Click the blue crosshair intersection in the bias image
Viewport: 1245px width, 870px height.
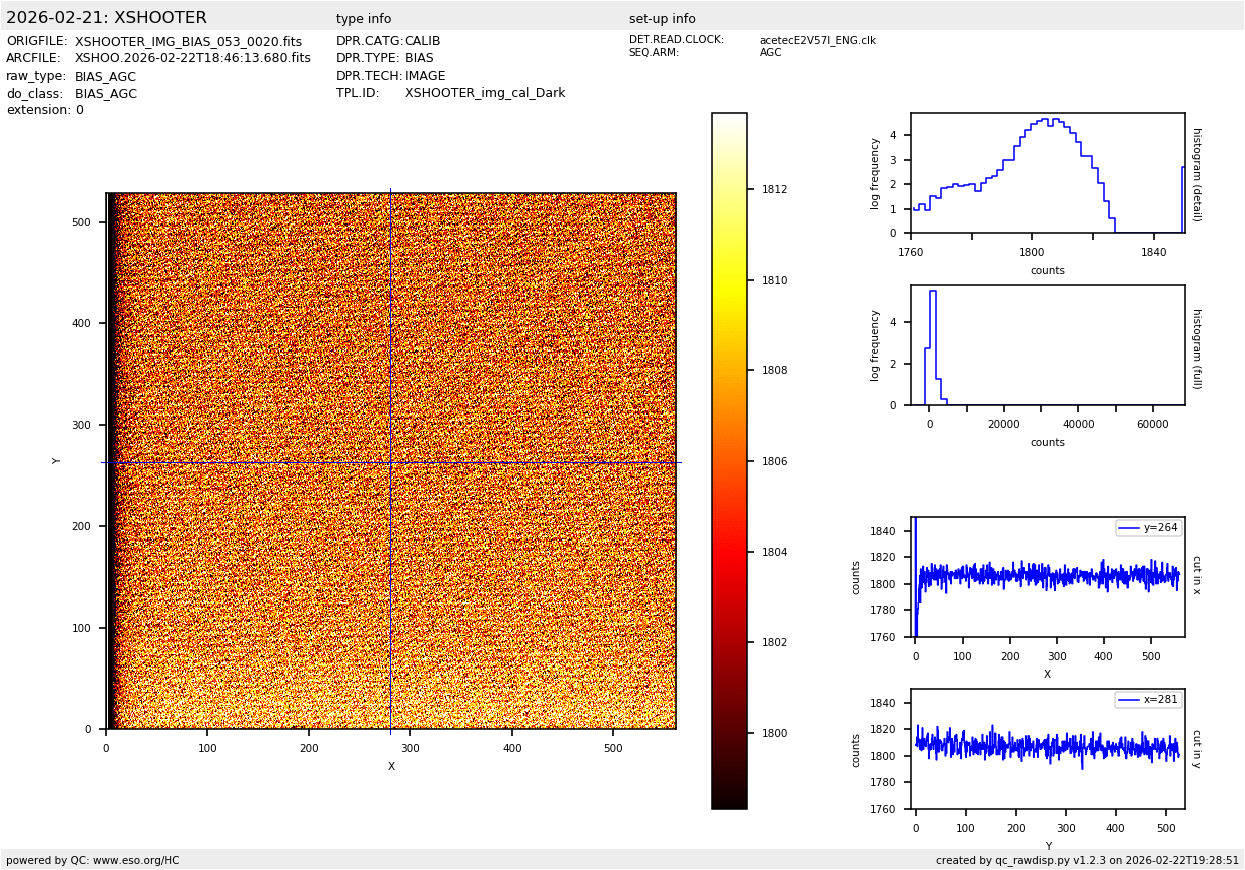[391, 463]
